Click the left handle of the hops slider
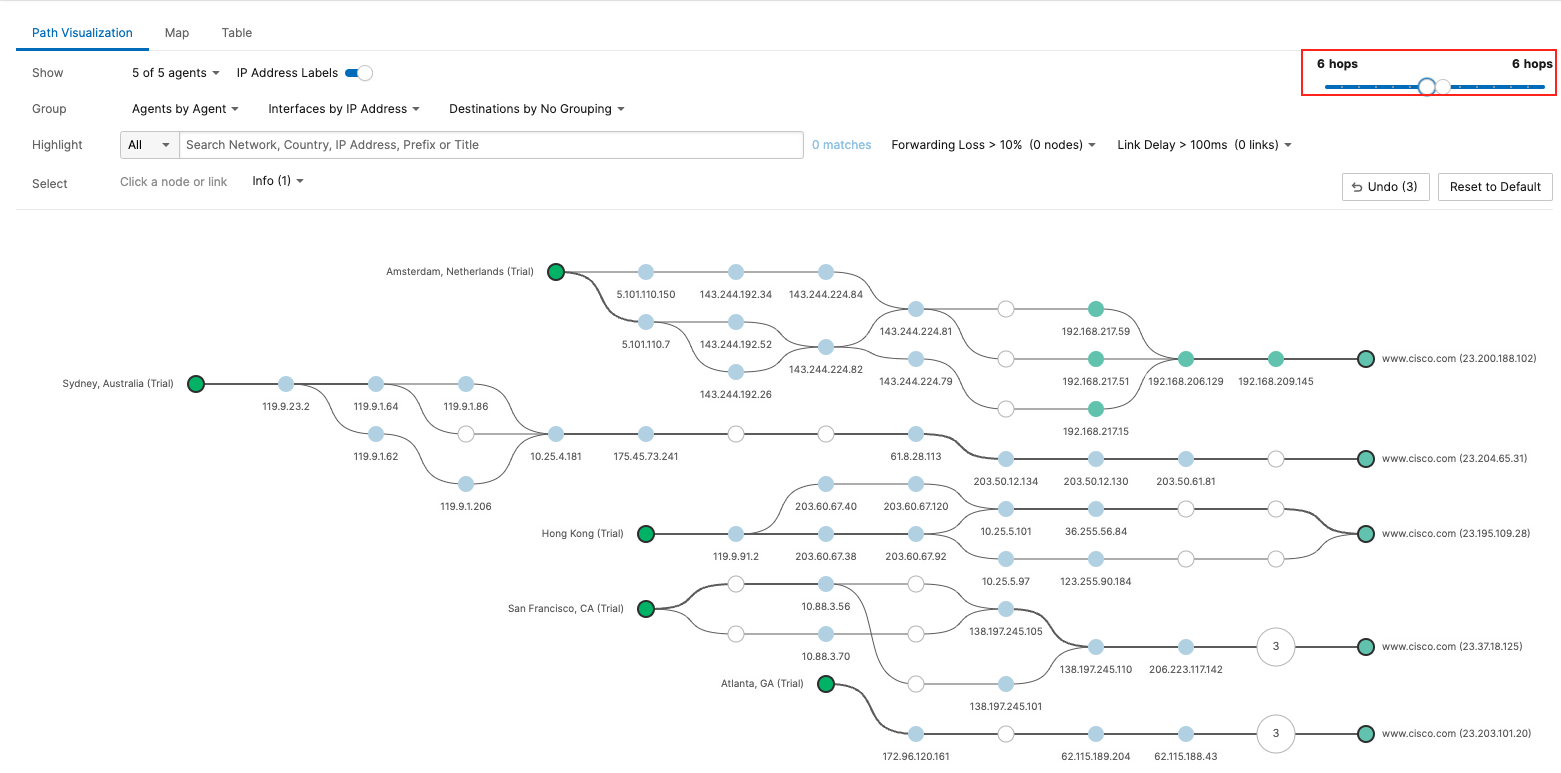Viewport: 1561px width, 773px height. coord(1427,87)
